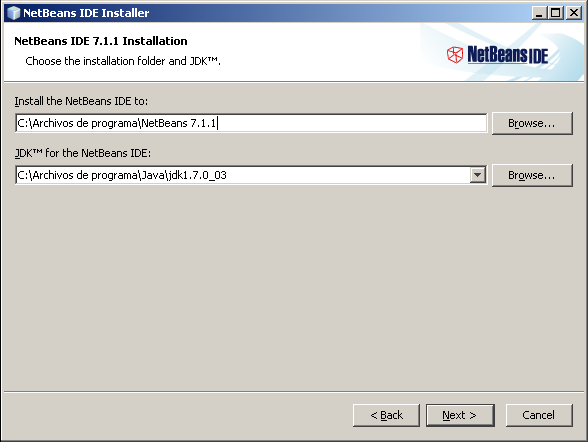This screenshot has width=588, height=442.
Task: Maximize the NetBeans IDE Installer window
Action: click(555, 13)
